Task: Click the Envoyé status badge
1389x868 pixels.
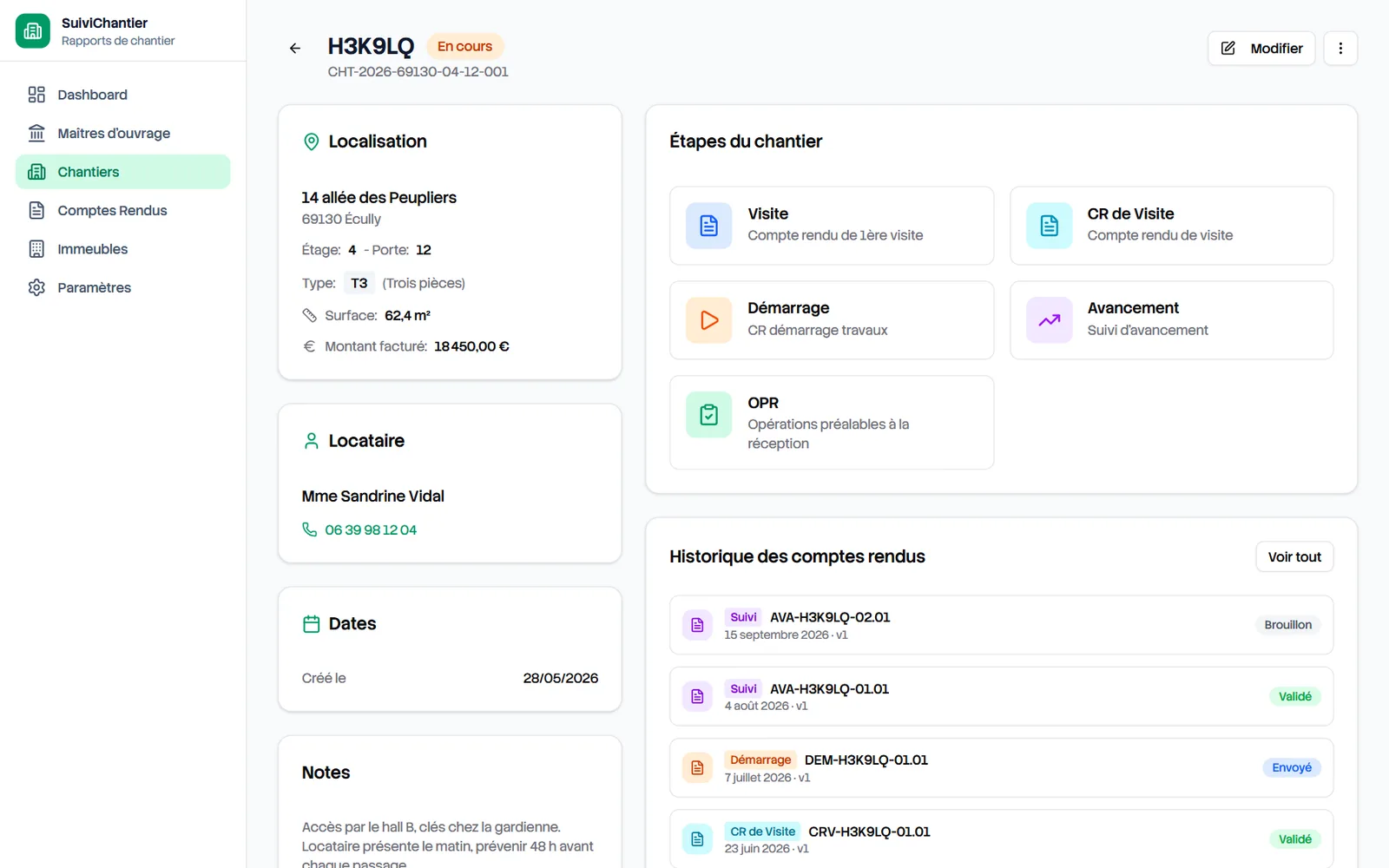Action: [1292, 768]
